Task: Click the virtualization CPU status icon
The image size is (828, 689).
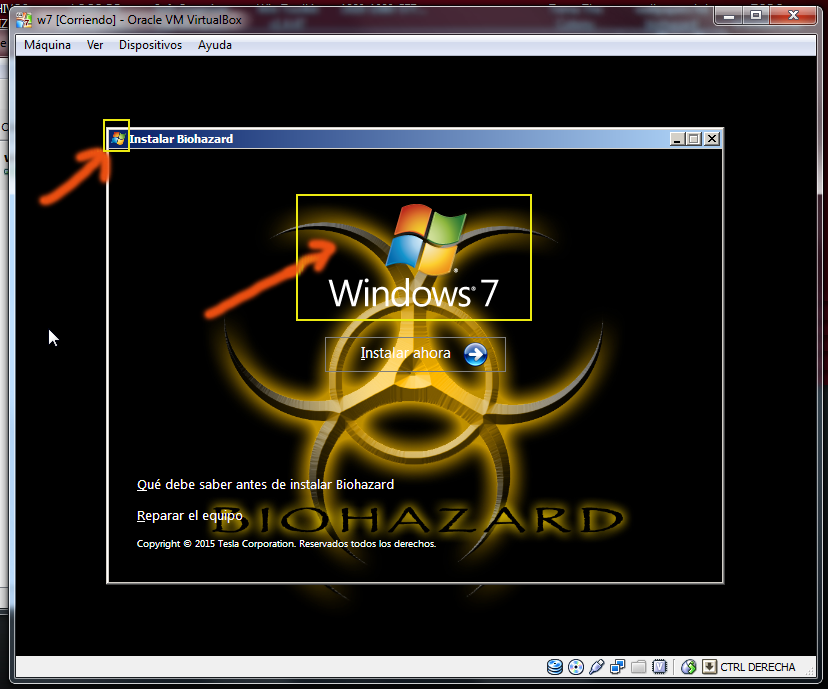Action: point(660,667)
